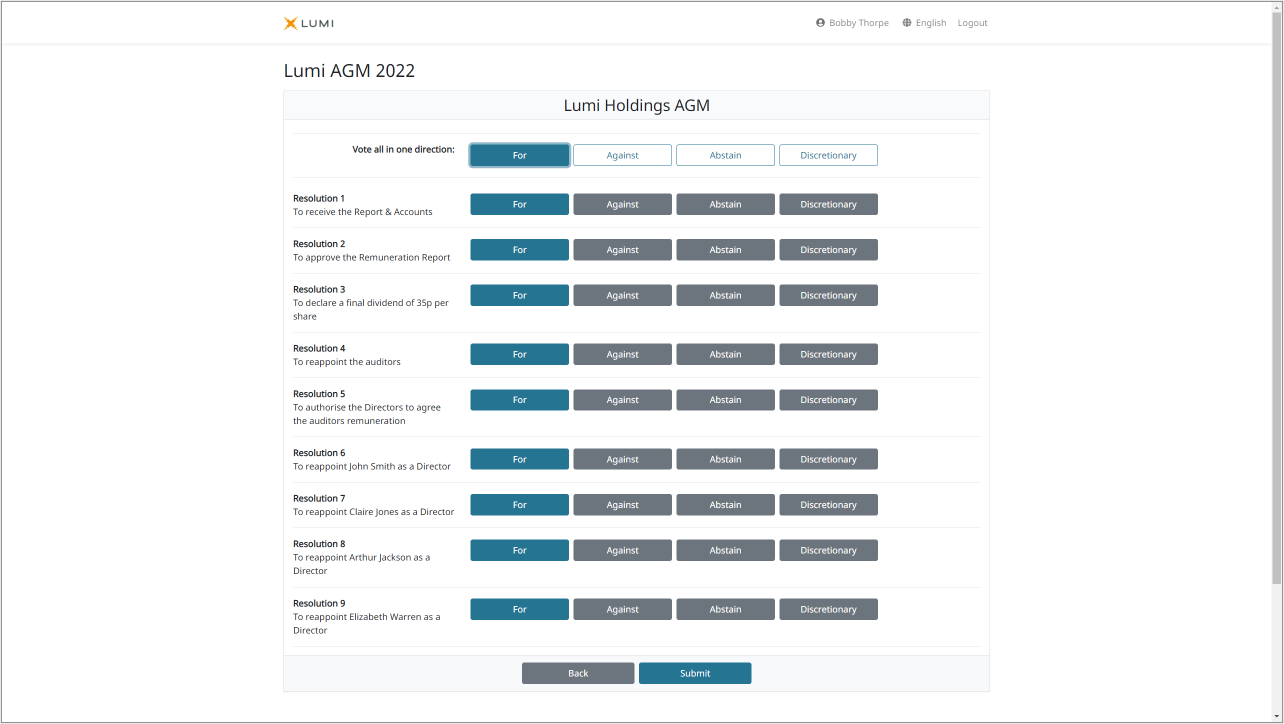
Task: Select Against on Resolution 6
Action: (623, 459)
